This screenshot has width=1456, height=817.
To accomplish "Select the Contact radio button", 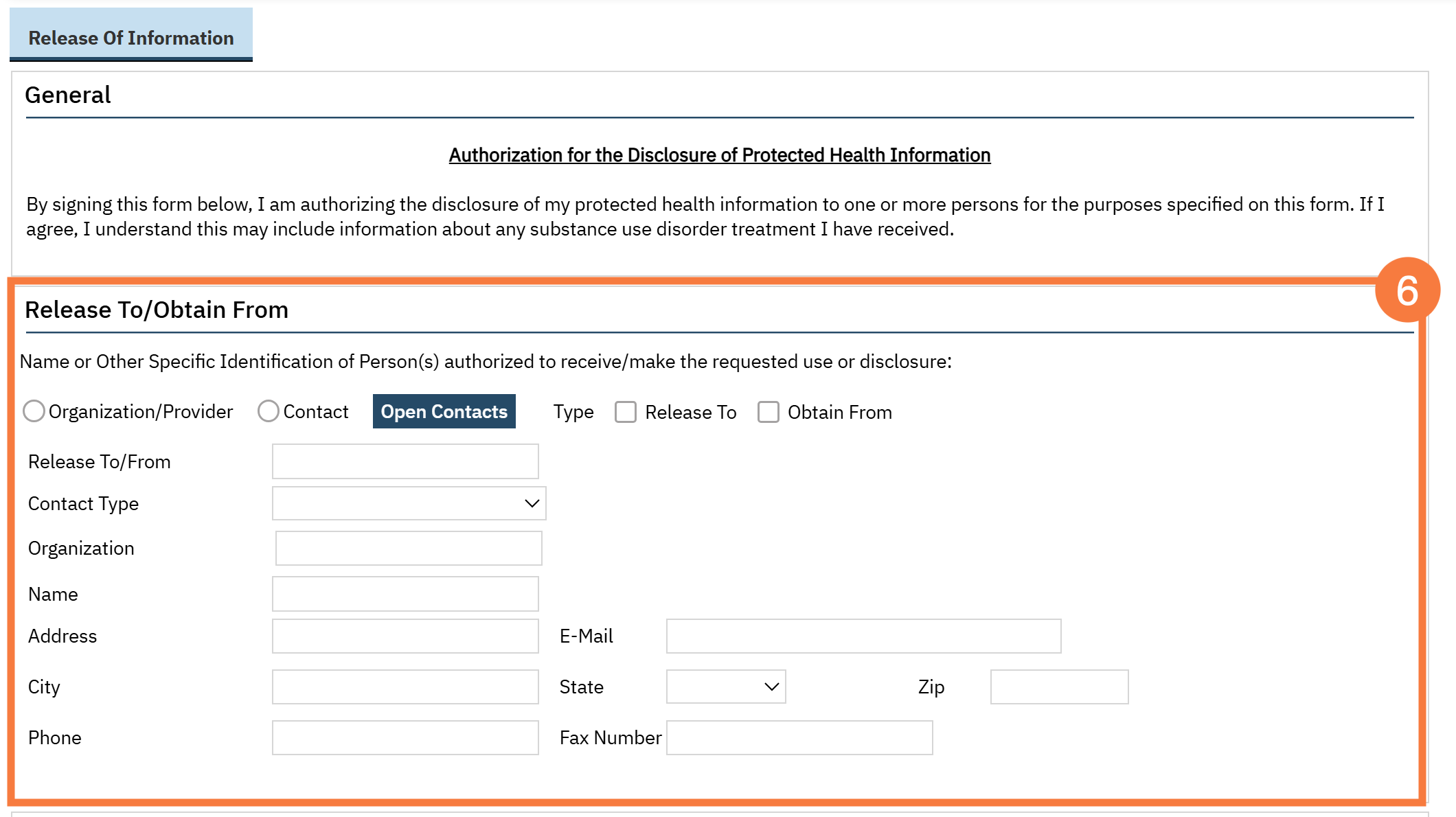I will tap(269, 411).
